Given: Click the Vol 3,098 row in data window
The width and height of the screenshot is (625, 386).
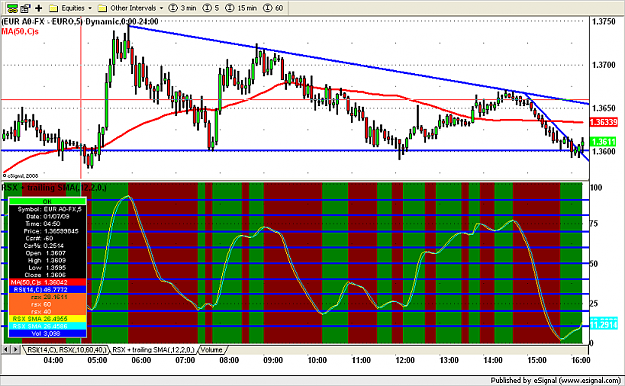Looking at the screenshot, I should [x=47, y=333].
